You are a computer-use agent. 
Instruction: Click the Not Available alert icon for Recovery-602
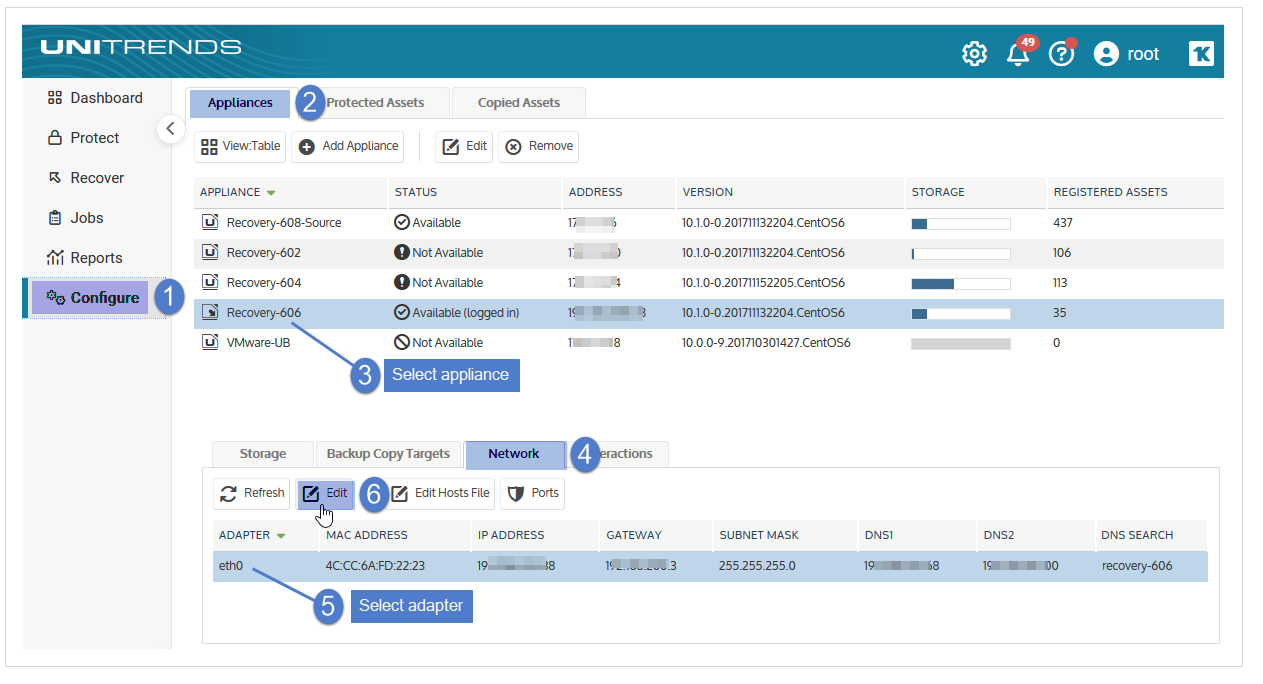click(x=402, y=253)
